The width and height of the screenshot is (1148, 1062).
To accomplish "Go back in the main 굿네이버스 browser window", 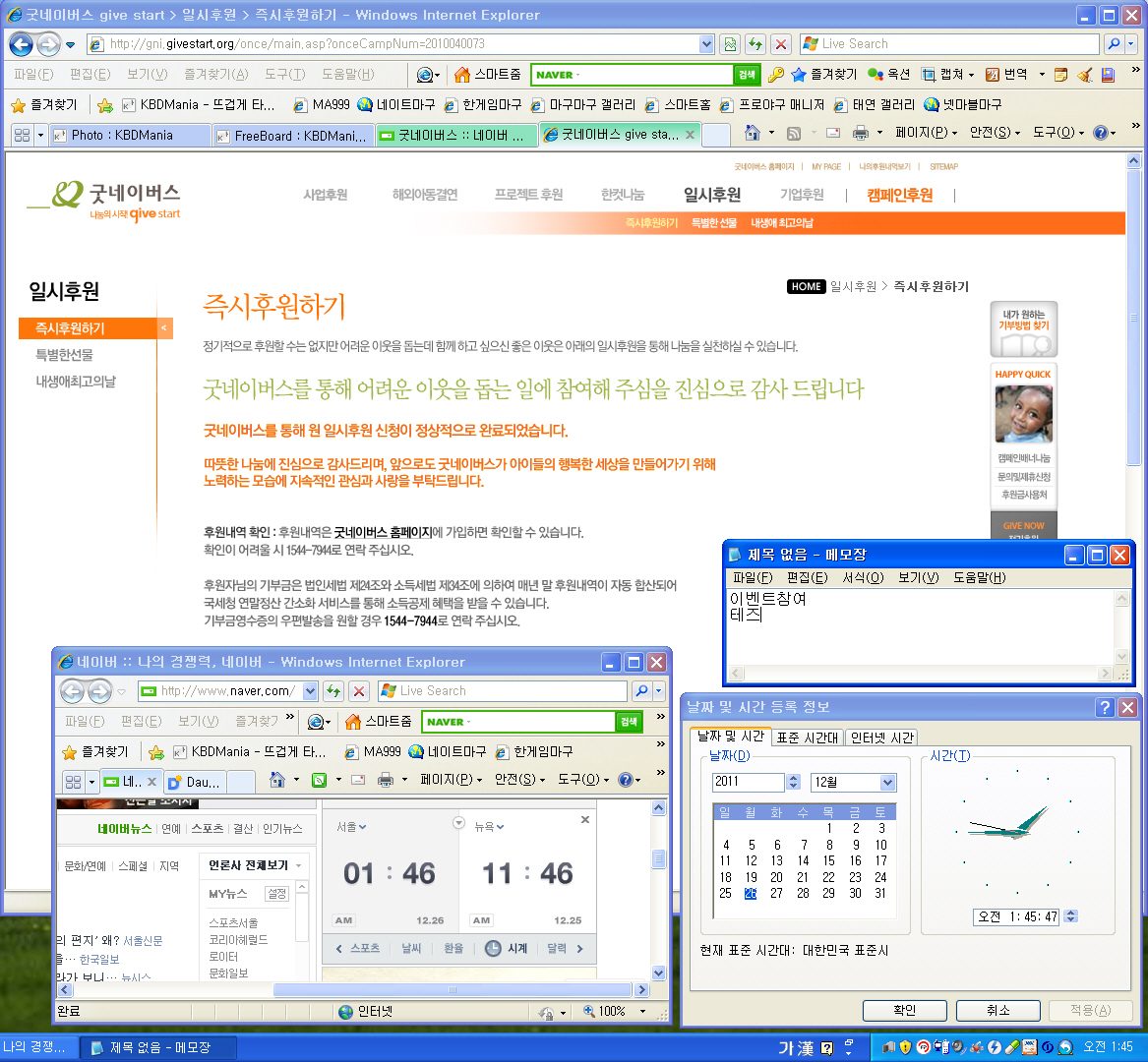I will pyautogui.click(x=22, y=44).
